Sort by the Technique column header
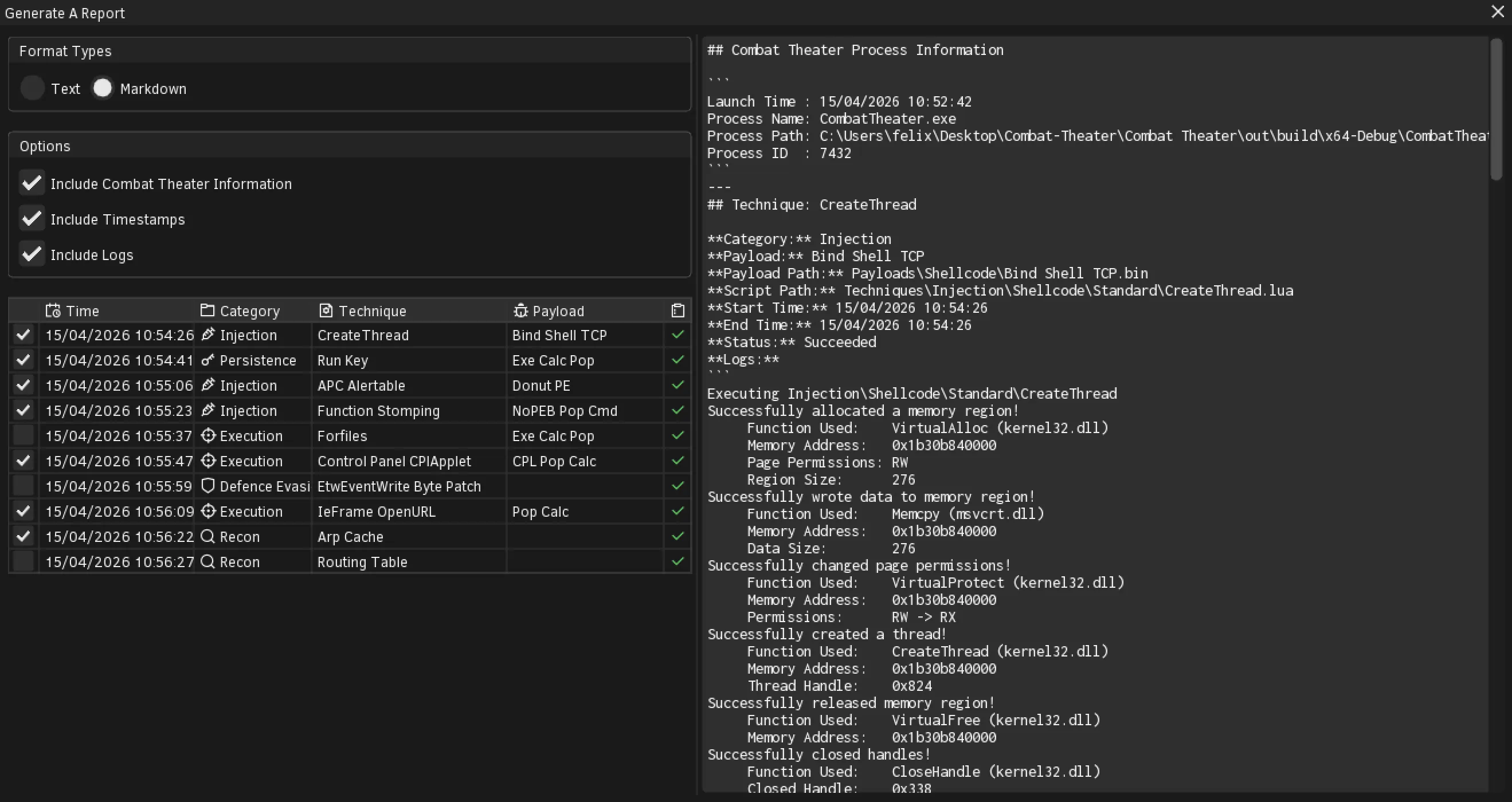Screen dimensions: 1512x802 409,310
